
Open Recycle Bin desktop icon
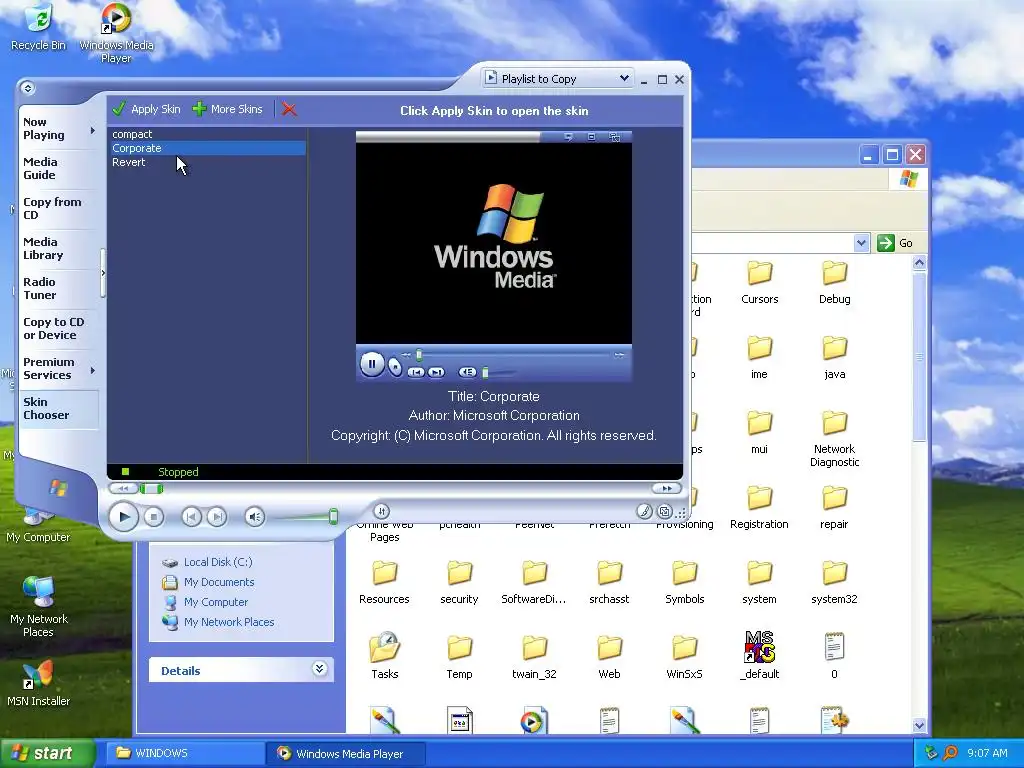(38, 27)
